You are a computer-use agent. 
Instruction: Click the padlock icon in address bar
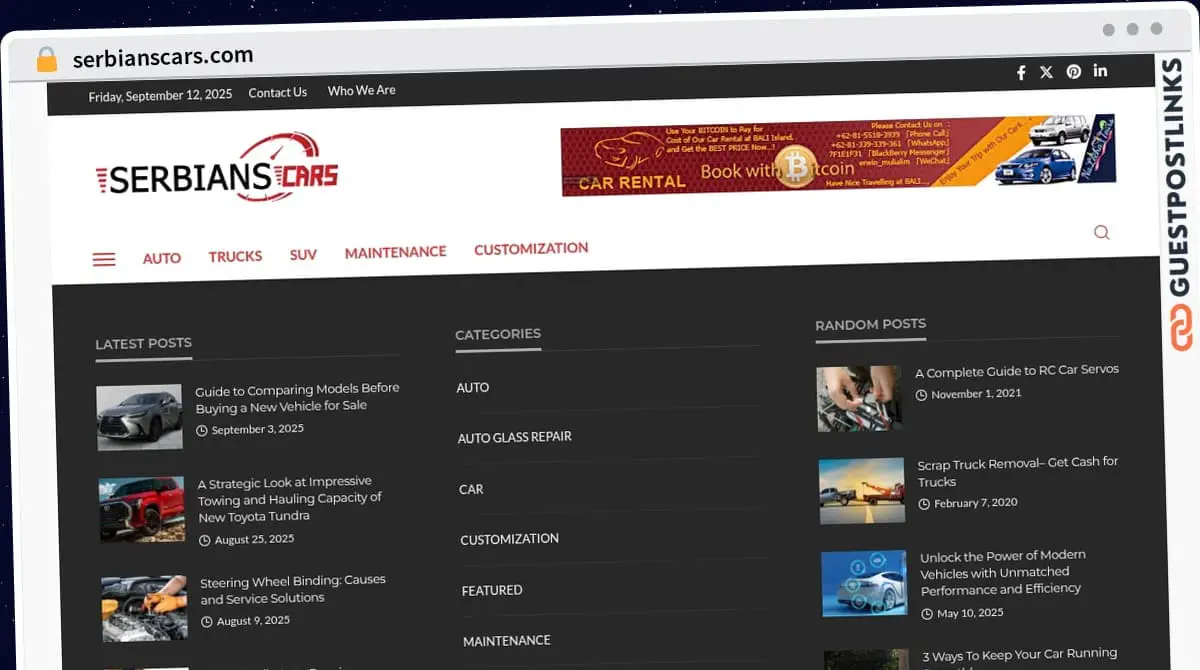coord(46,59)
